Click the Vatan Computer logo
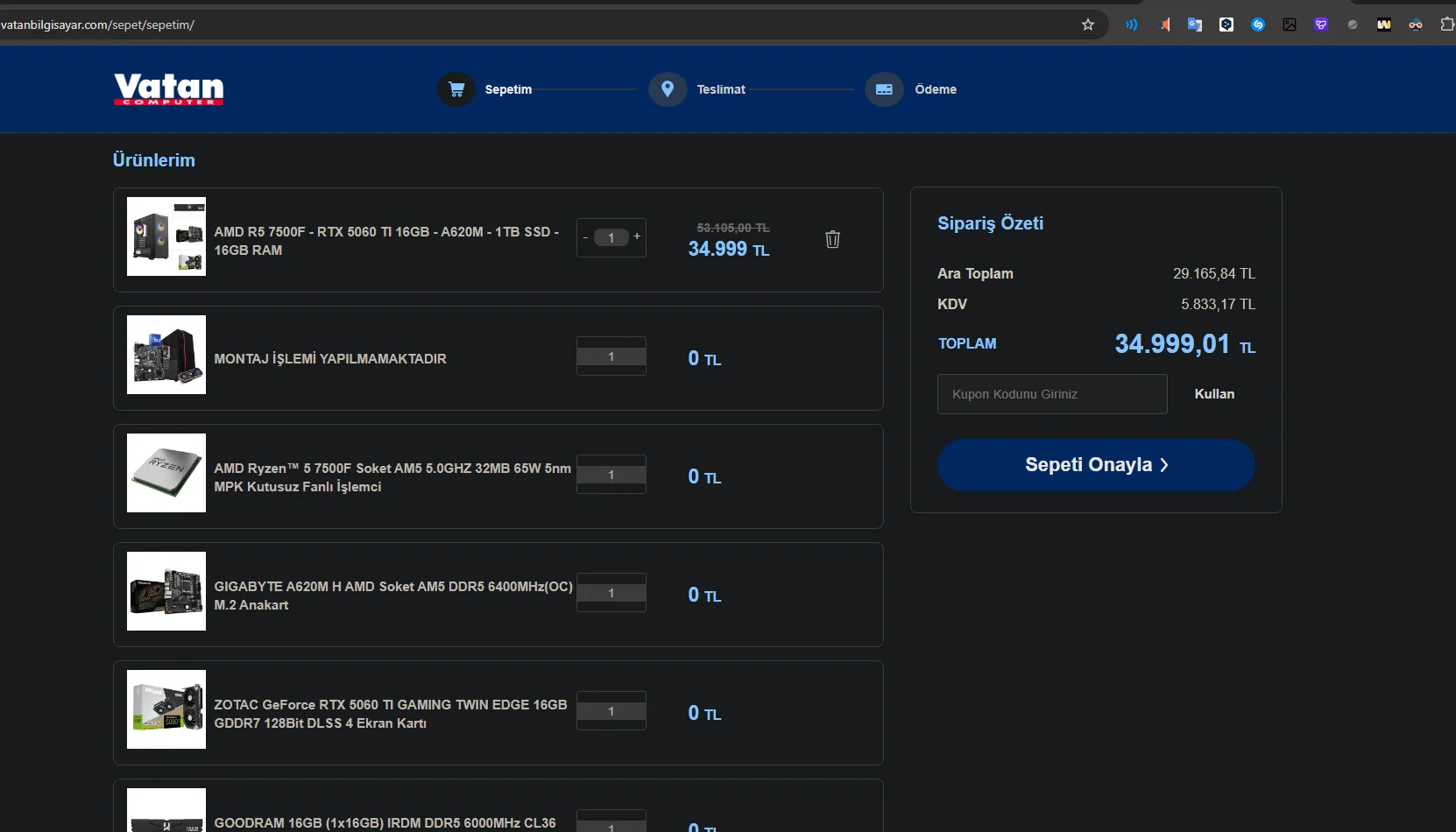 (168, 89)
